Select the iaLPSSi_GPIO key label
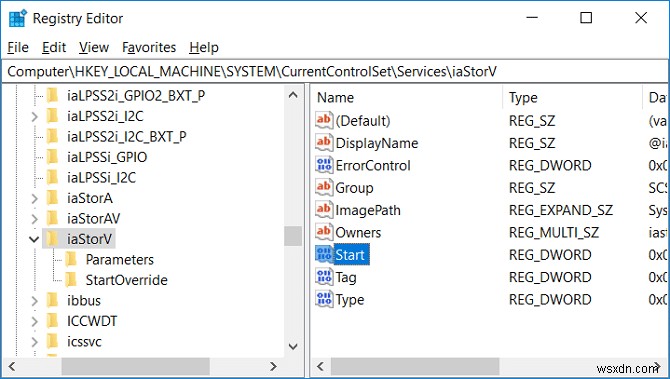Viewport: 670px width, 379px height. tap(107, 157)
